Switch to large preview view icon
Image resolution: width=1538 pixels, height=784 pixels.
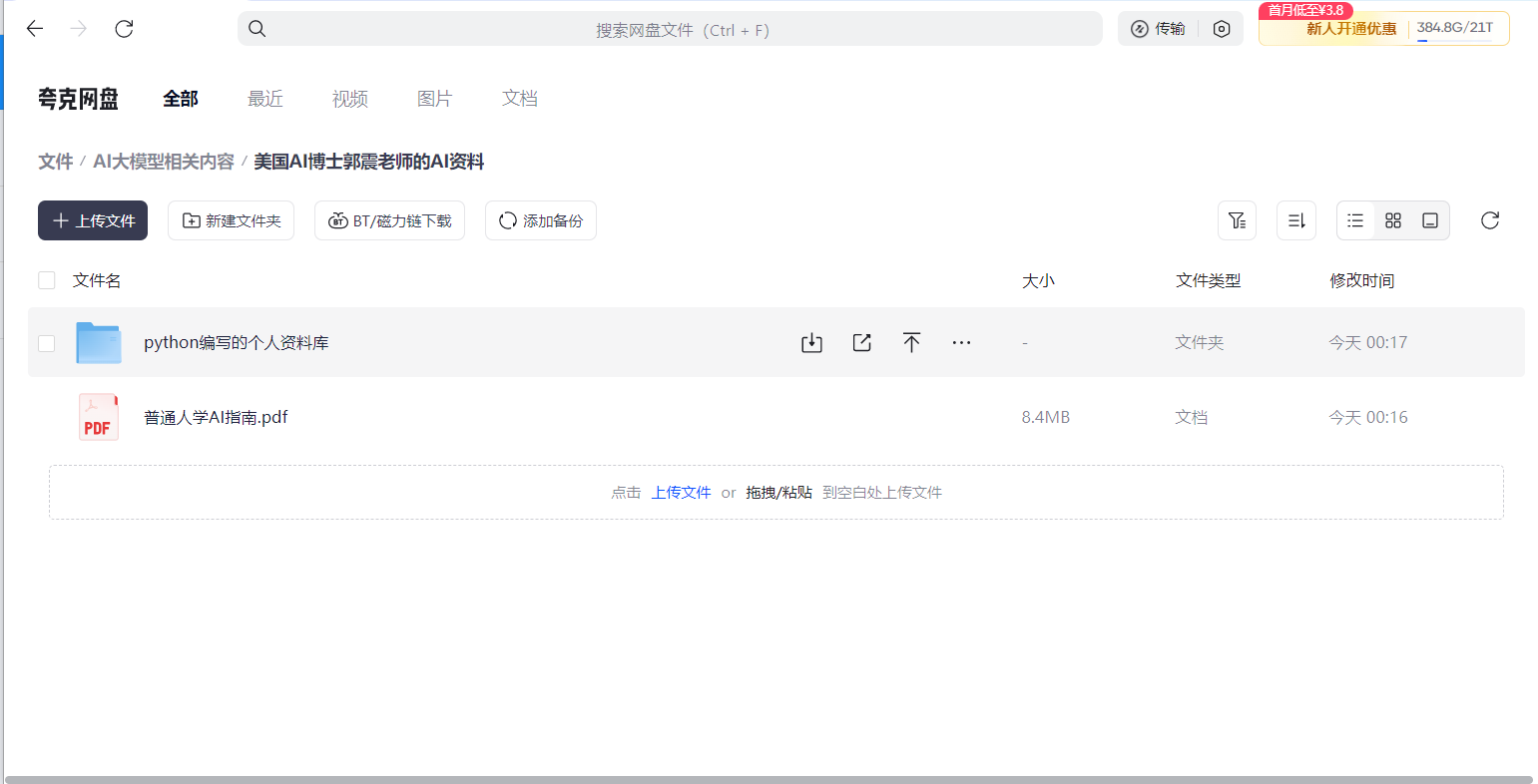click(x=1430, y=220)
